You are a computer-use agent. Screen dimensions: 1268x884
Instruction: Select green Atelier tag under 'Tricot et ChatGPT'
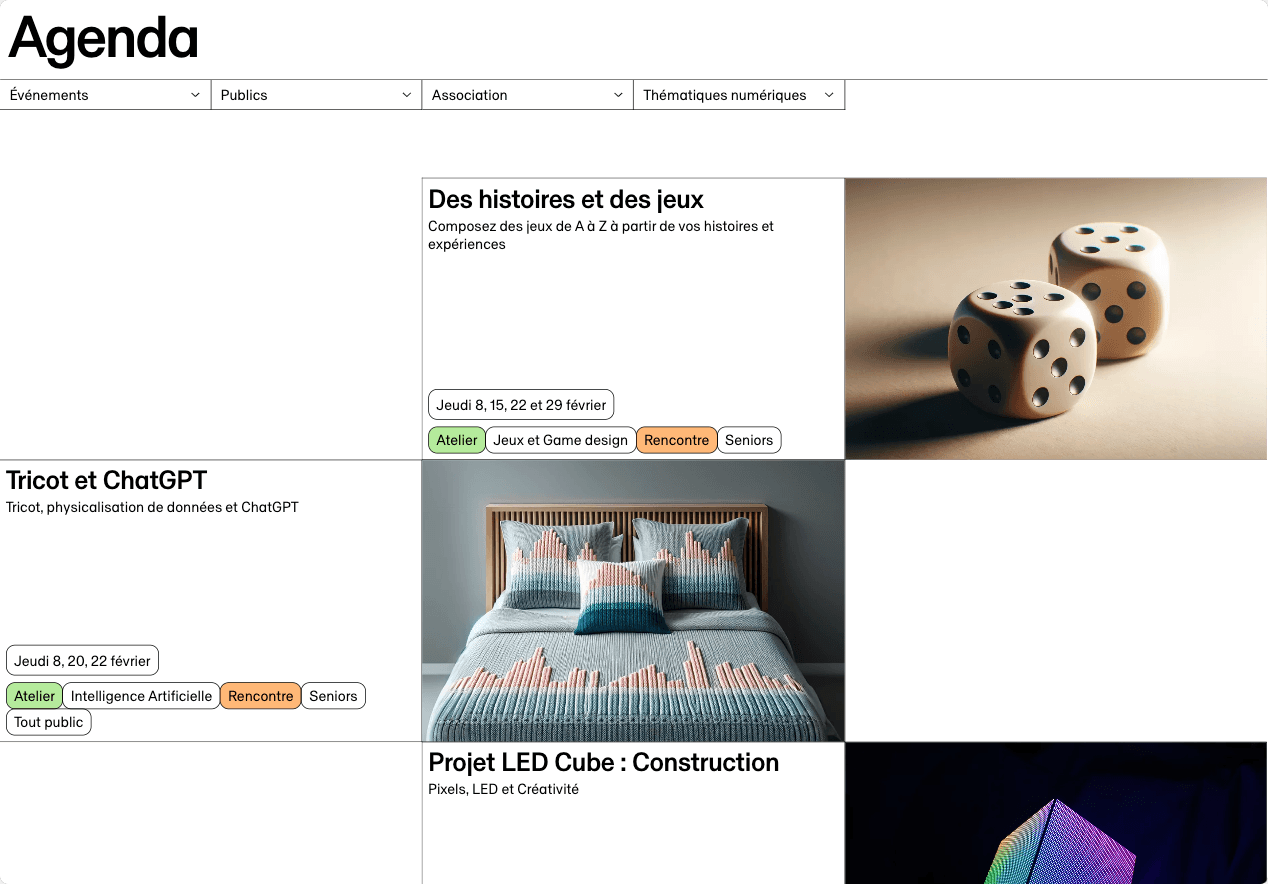click(x=35, y=696)
